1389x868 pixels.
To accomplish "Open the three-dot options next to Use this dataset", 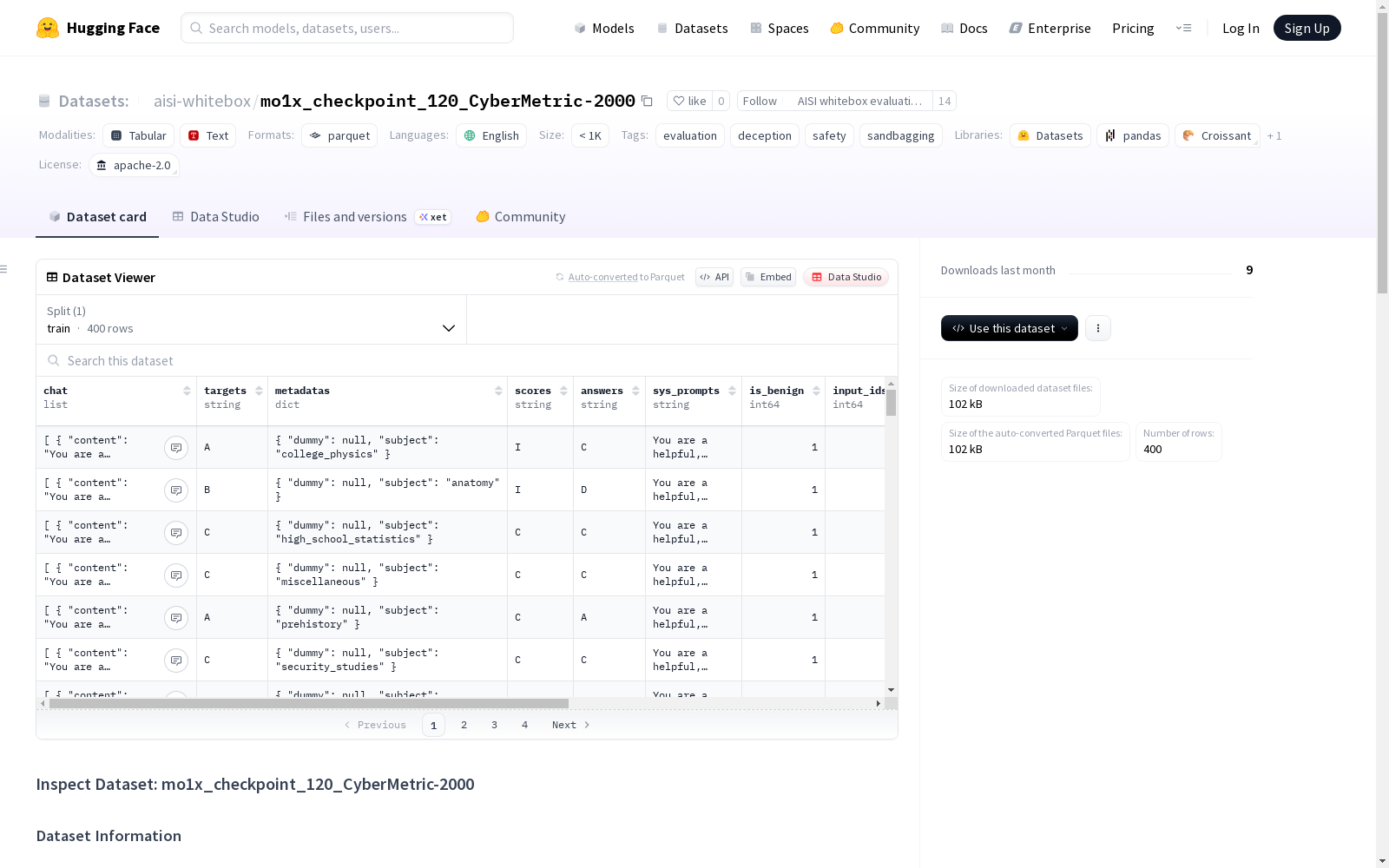I will [1098, 328].
